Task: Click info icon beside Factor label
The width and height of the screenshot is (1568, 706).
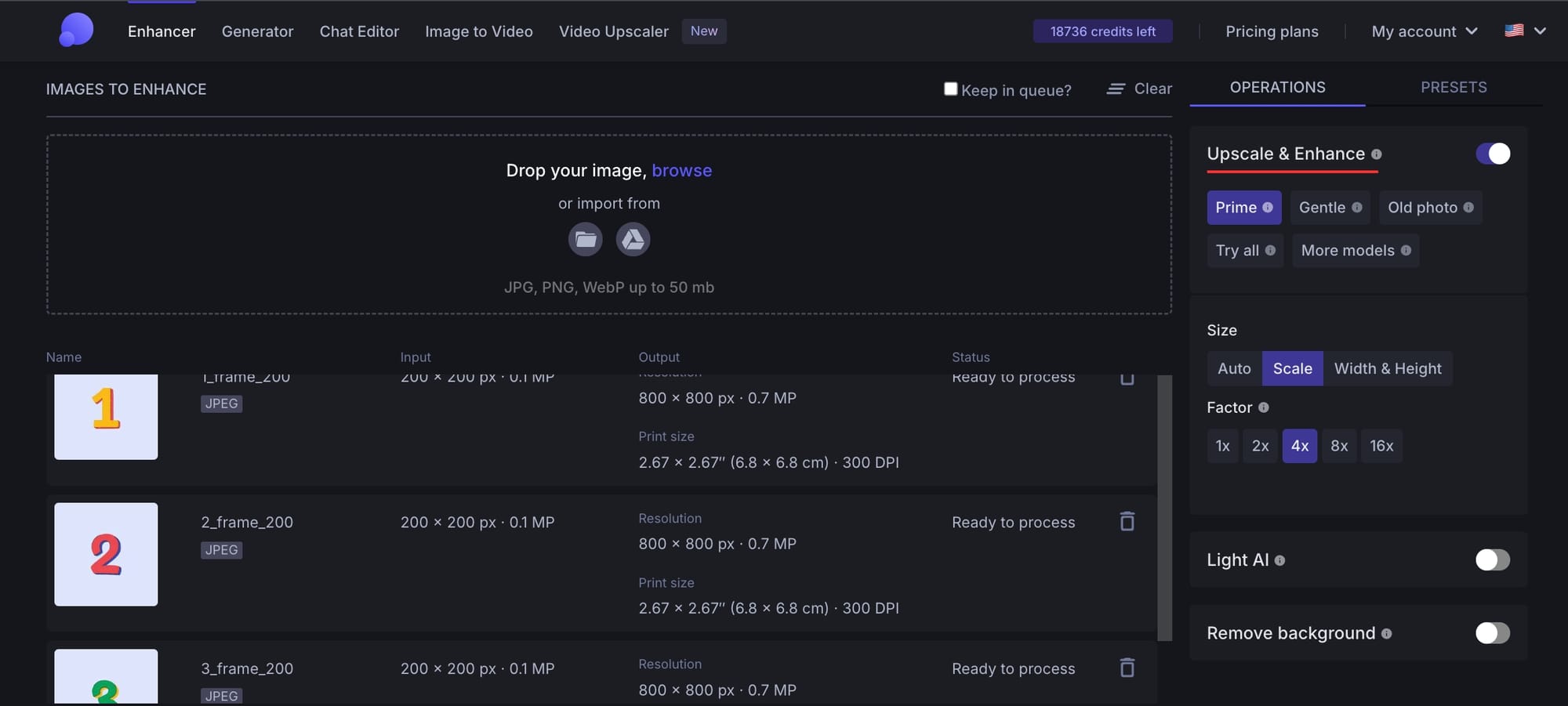Action: [x=1263, y=407]
